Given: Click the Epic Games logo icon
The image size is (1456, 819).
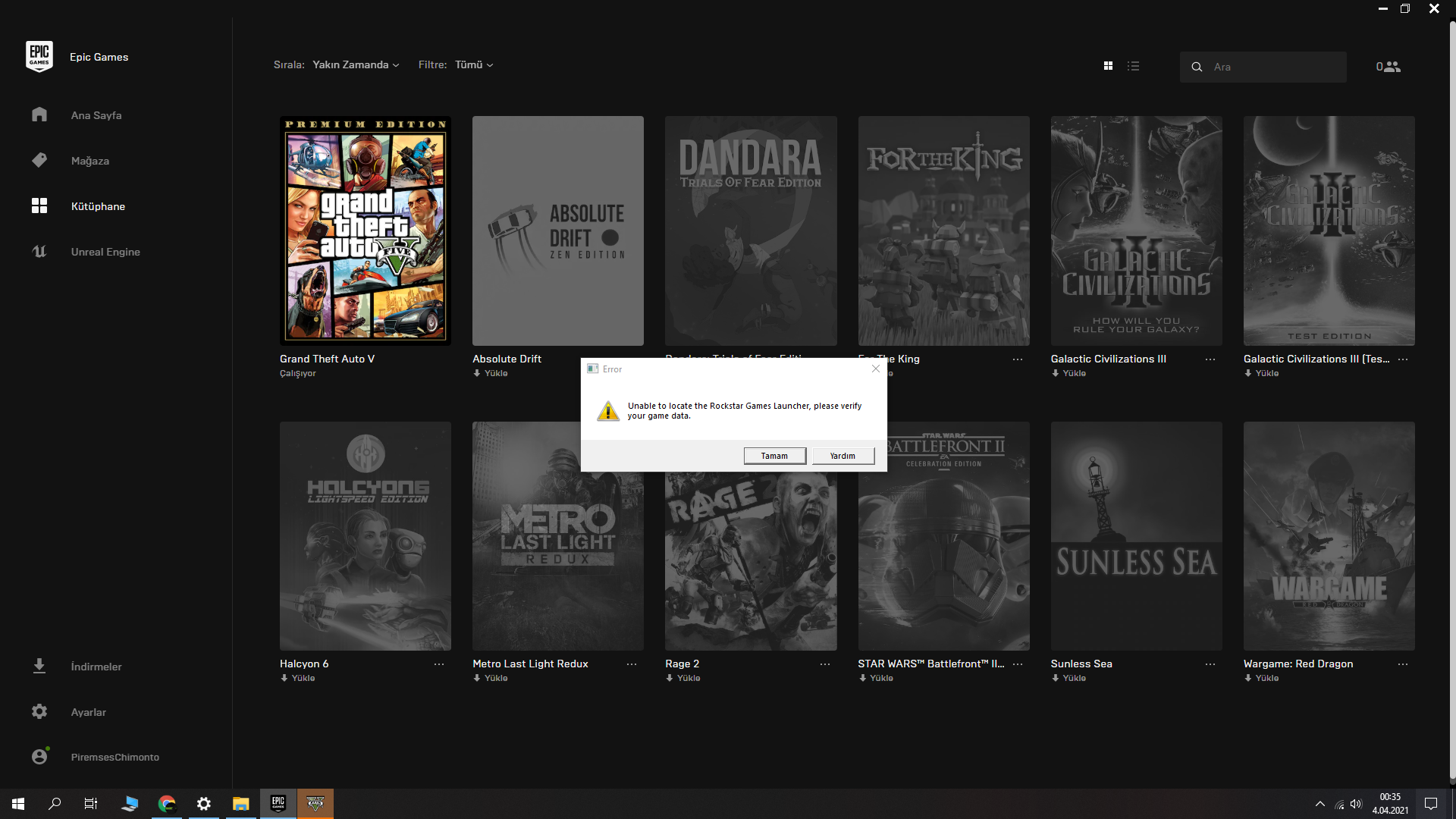Looking at the screenshot, I should coord(39,57).
